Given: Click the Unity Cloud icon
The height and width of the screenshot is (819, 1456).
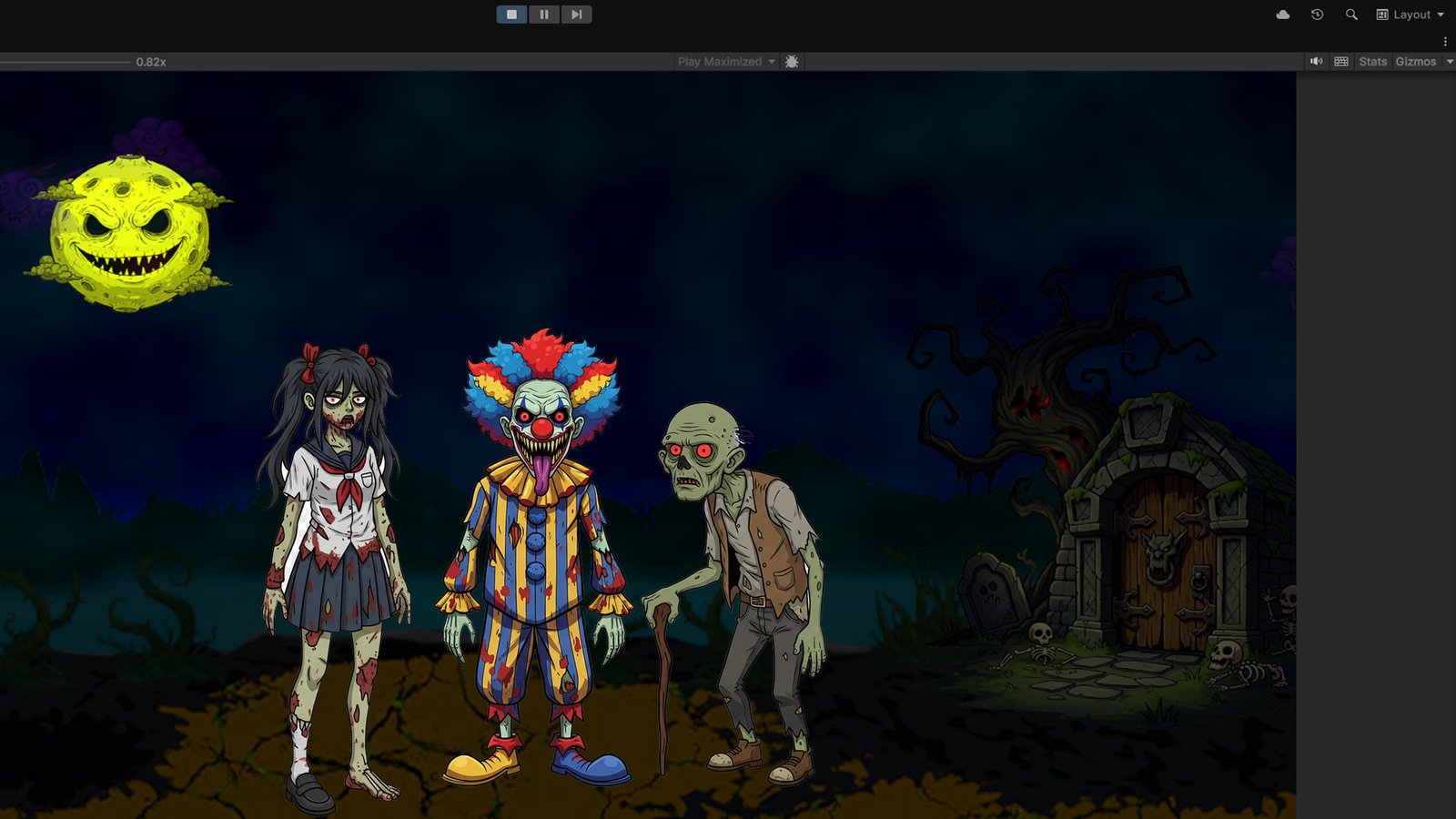Looking at the screenshot, I should click(x=1283, y=15).
